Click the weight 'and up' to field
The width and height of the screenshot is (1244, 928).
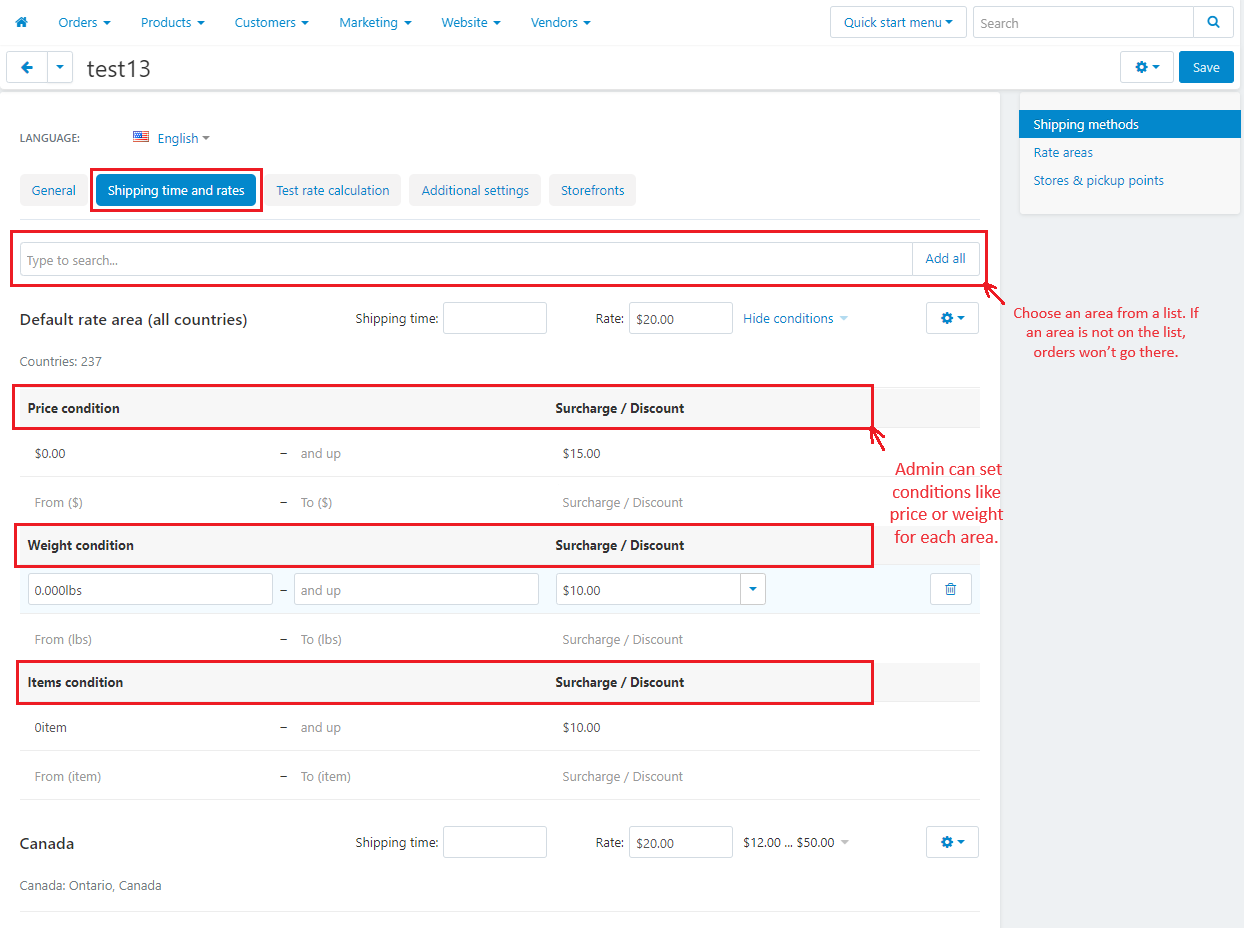416,589
